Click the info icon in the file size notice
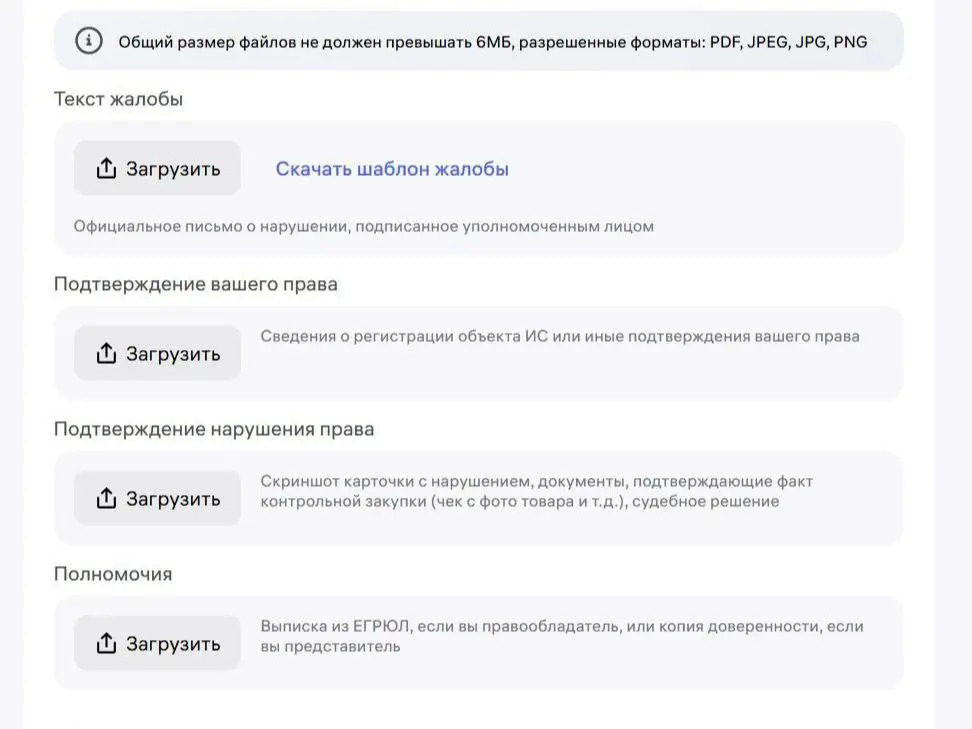The height and width of the screenshot is (729, 972). point(89,41)
